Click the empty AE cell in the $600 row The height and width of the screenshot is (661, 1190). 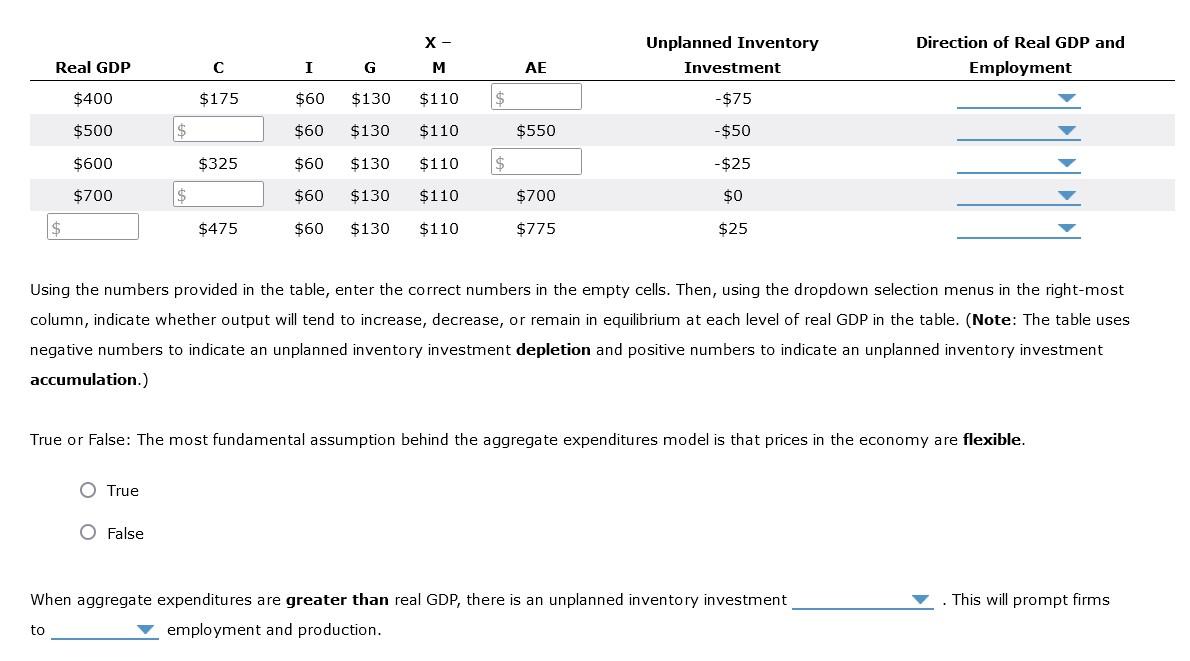[x=536, y=161]
